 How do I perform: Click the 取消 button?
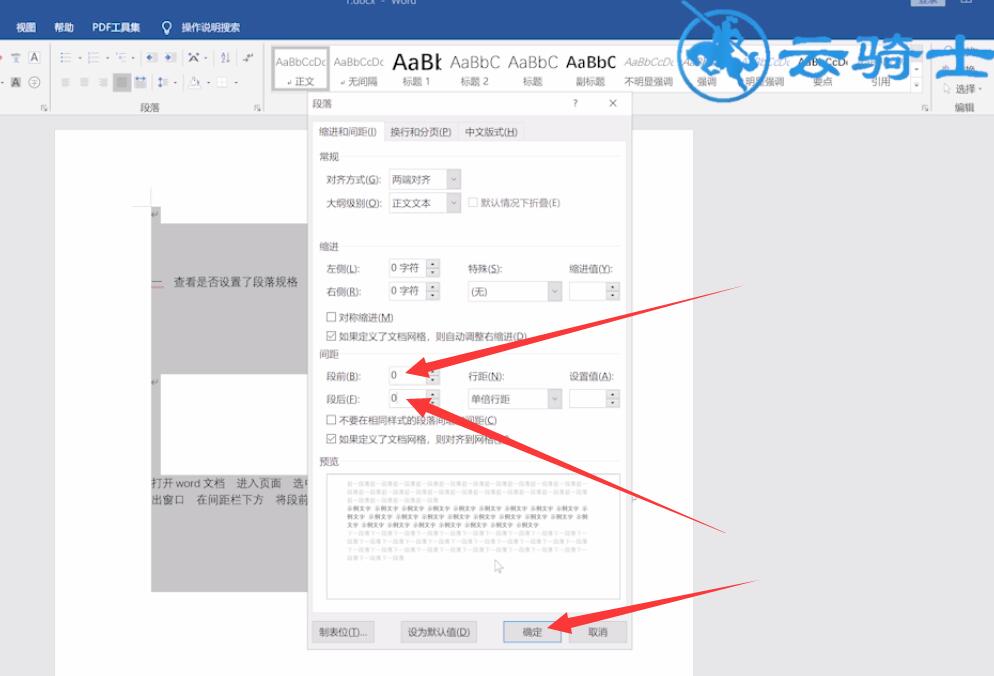[x=598, y=632]
